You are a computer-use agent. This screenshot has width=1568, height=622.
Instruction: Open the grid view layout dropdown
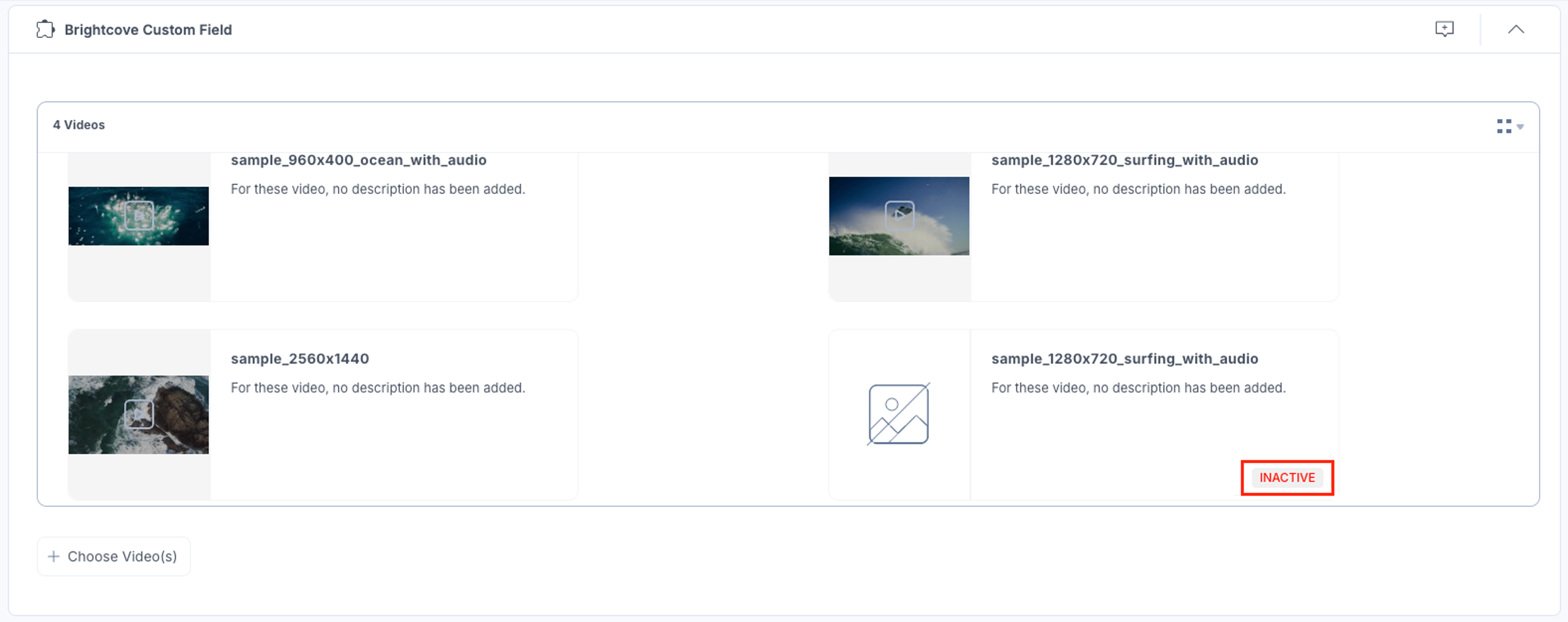1510,126
